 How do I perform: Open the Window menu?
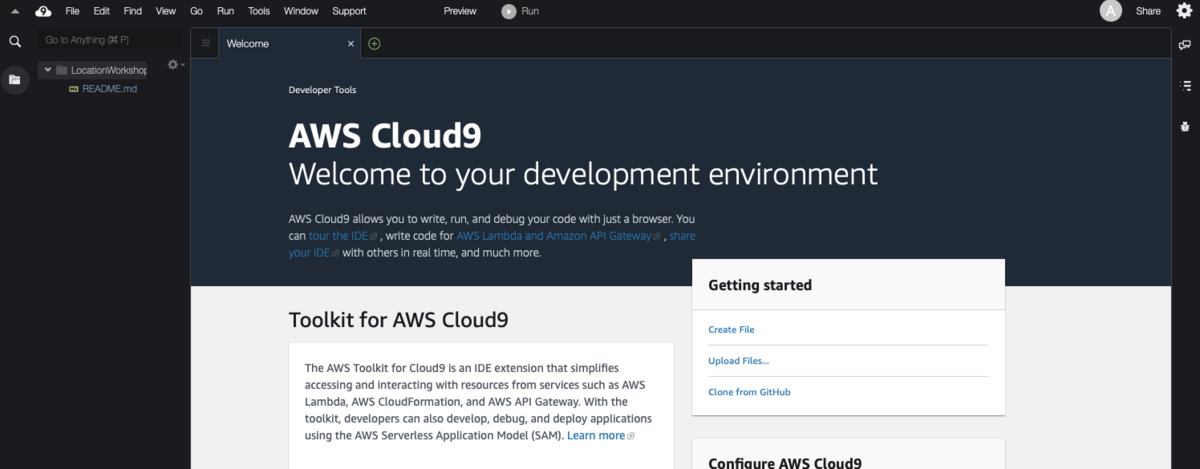[301, 11]
